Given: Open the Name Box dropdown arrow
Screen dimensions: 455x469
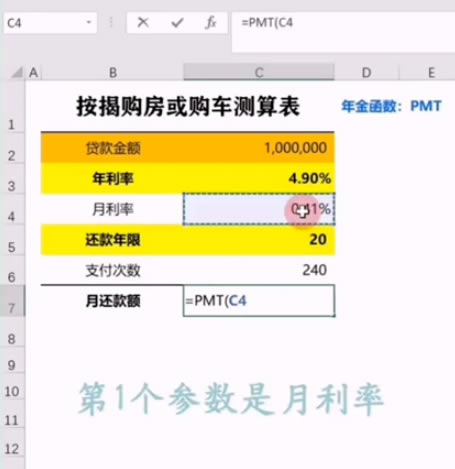Looking at the screenshot, I should coord(89,23).
